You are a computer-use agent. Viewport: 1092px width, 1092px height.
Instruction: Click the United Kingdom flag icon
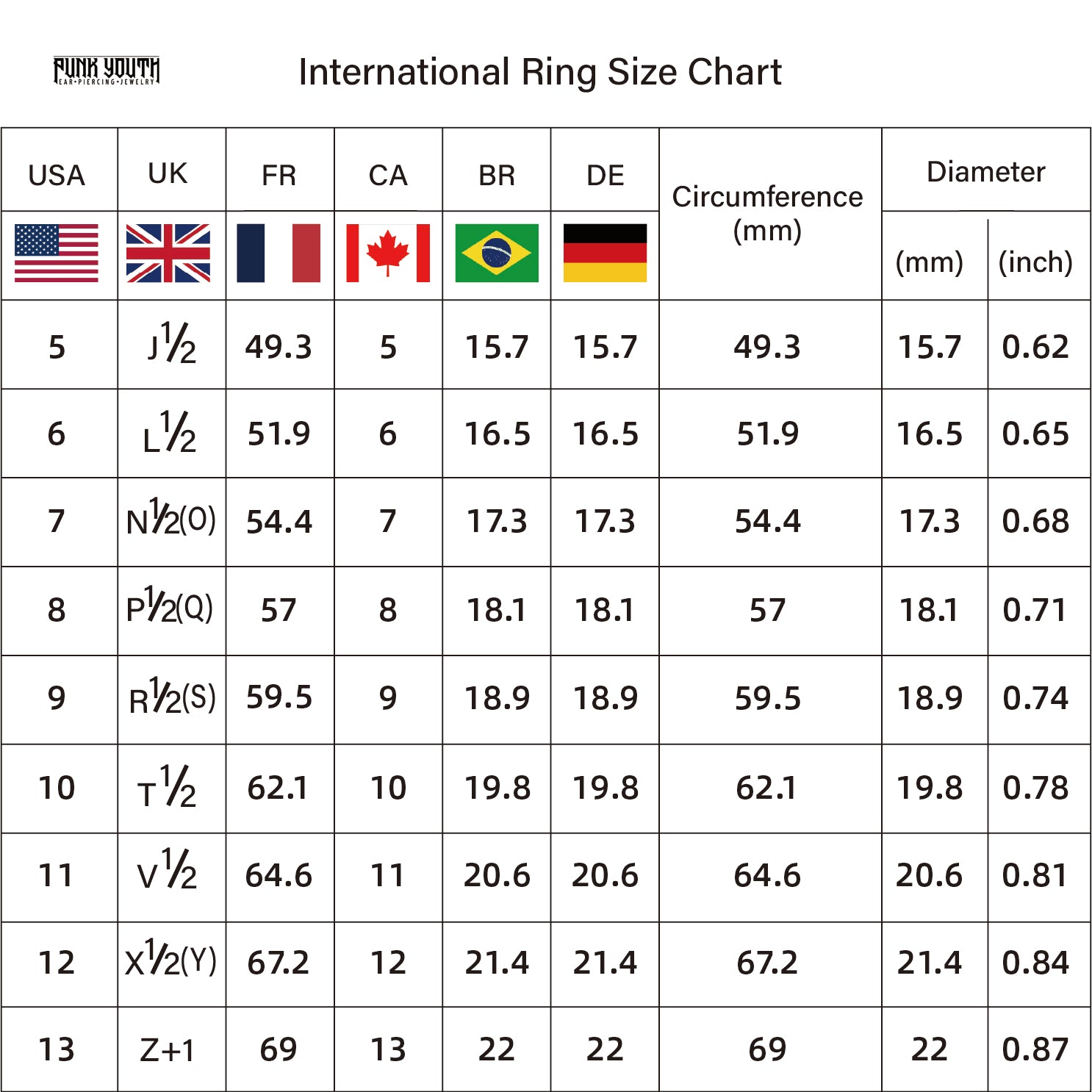pos(168,254)
